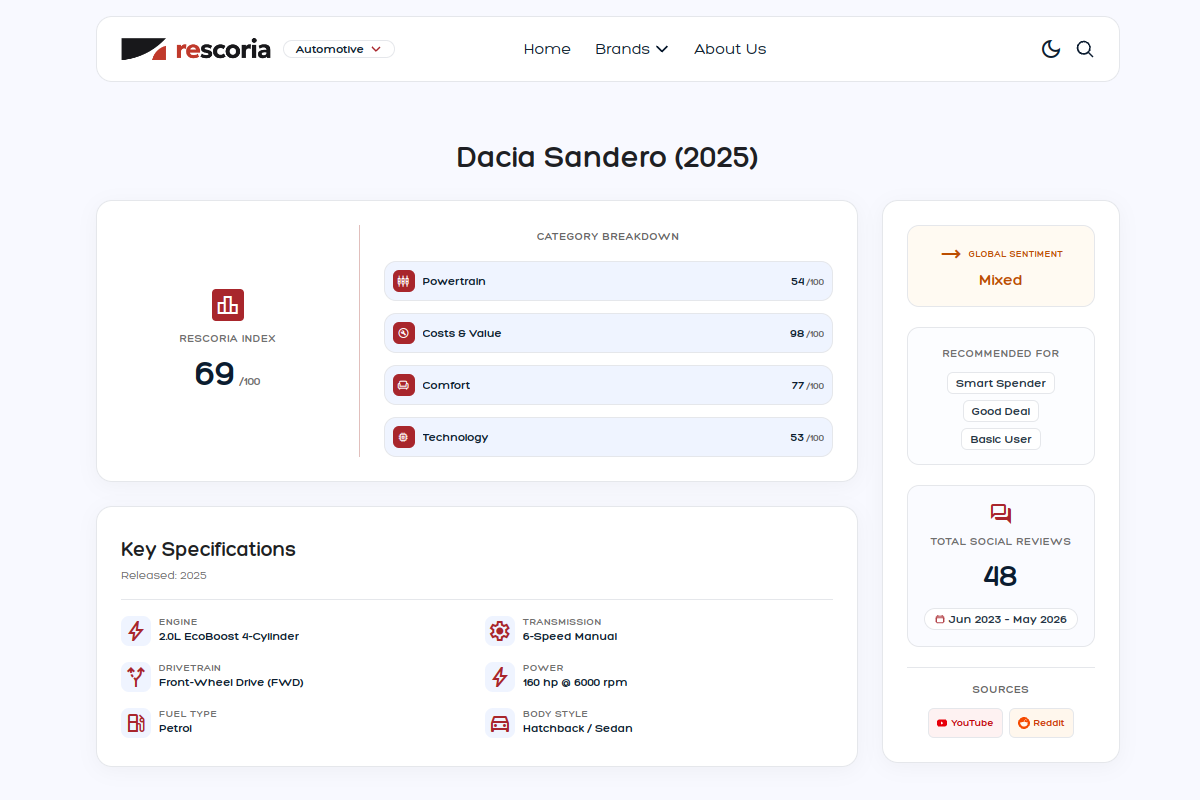Select the Basic User tag
The height and width of the screenshot is (800, 1200).
click(x=1001, y=439)
